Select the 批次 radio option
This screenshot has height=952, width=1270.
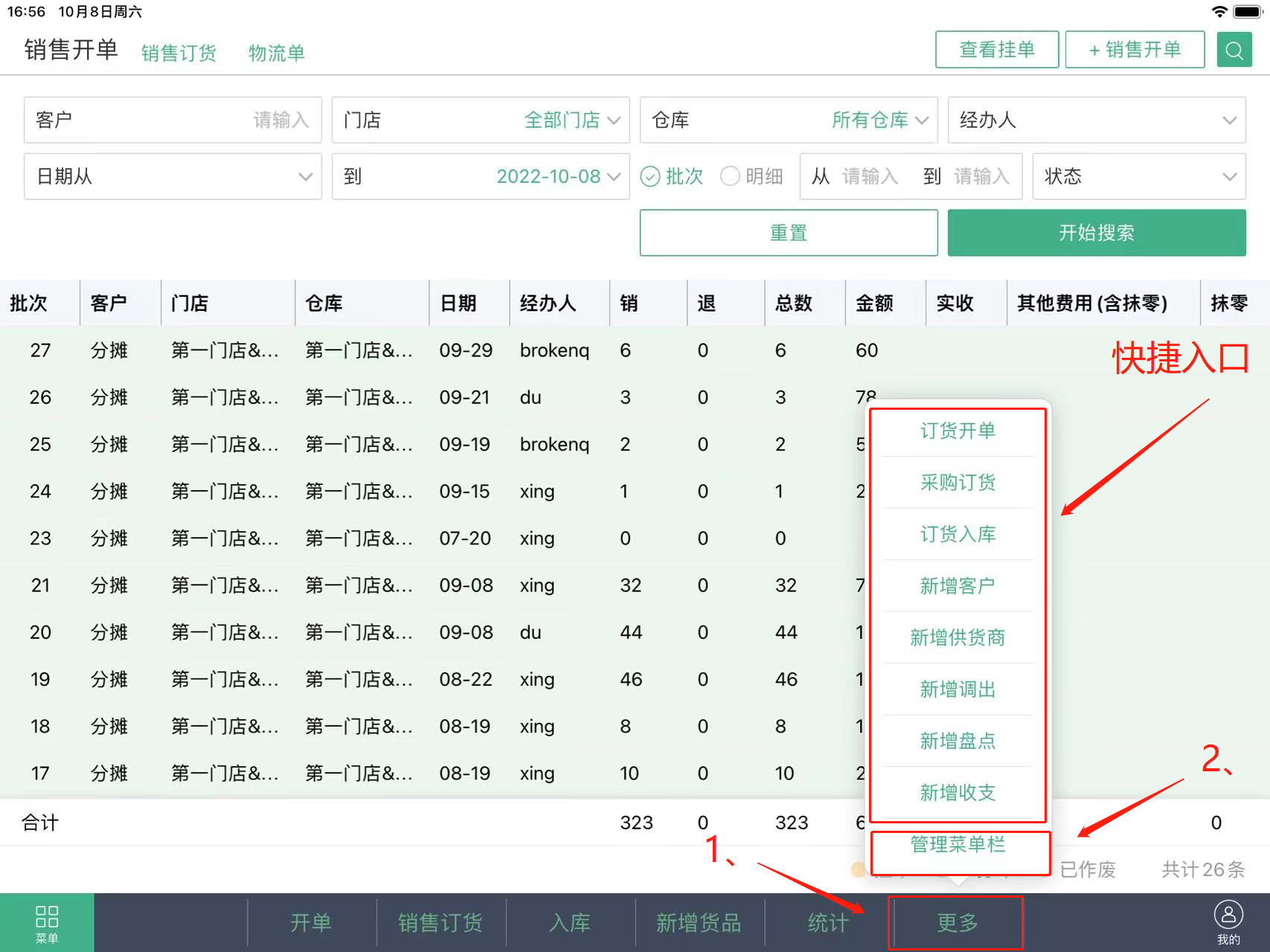(672, 176)
